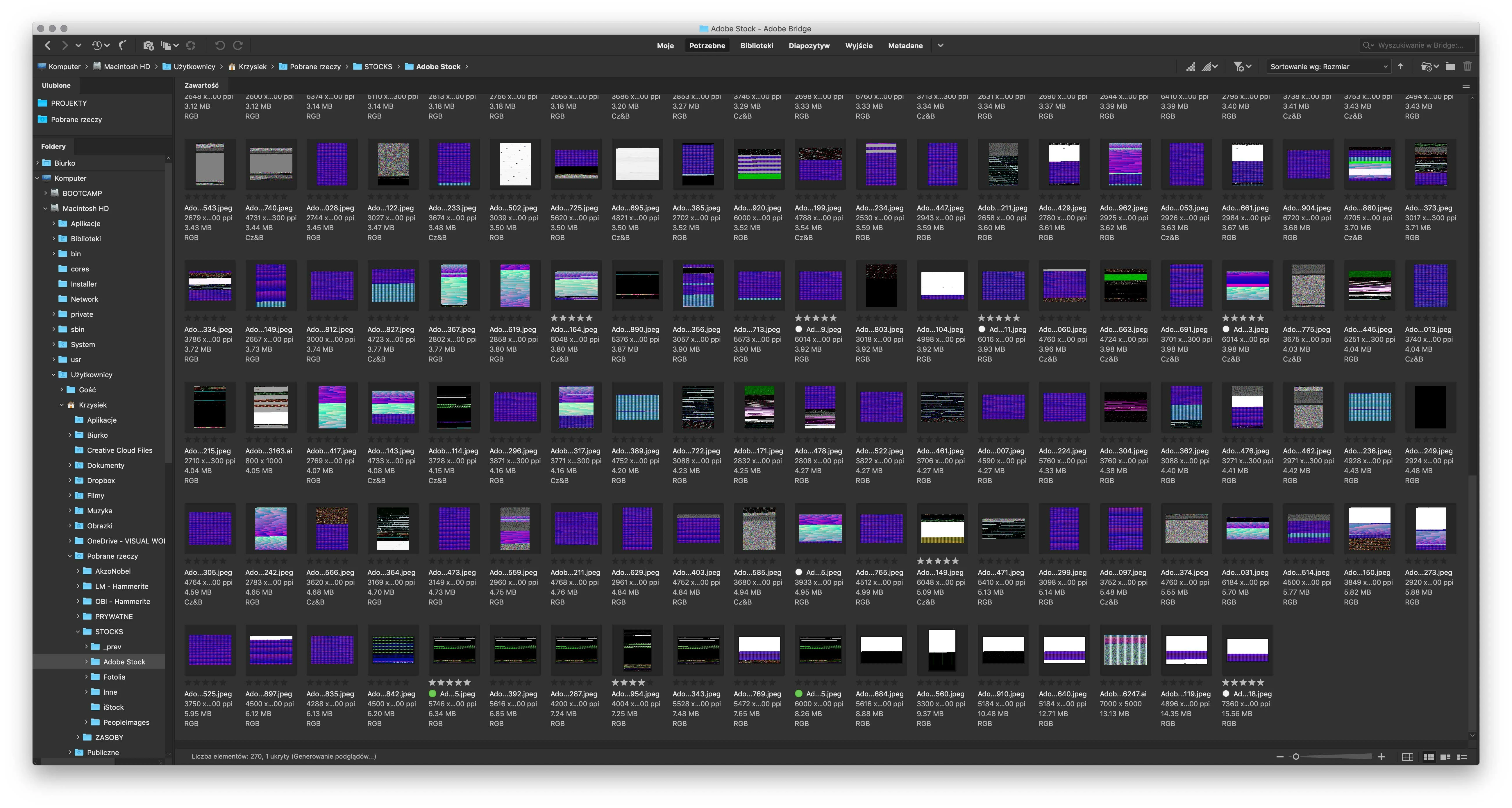Rotate 90 degrees counterclockwise icon
This screenshot has width=1512, height=808.
pos(219,45)
